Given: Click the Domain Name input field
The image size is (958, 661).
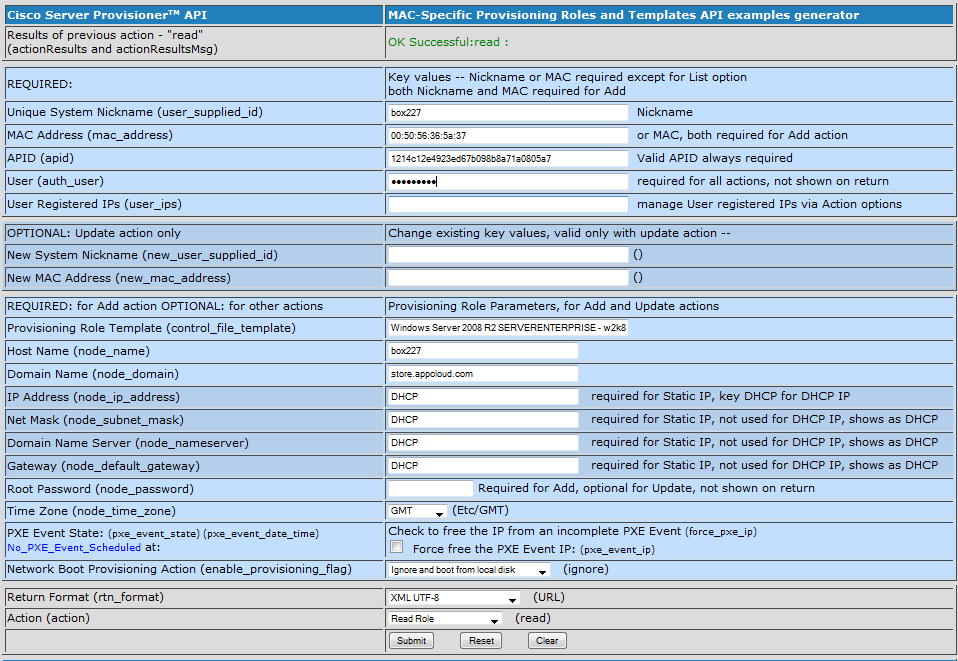Looking at the screenshot, I should pos(483,374).
